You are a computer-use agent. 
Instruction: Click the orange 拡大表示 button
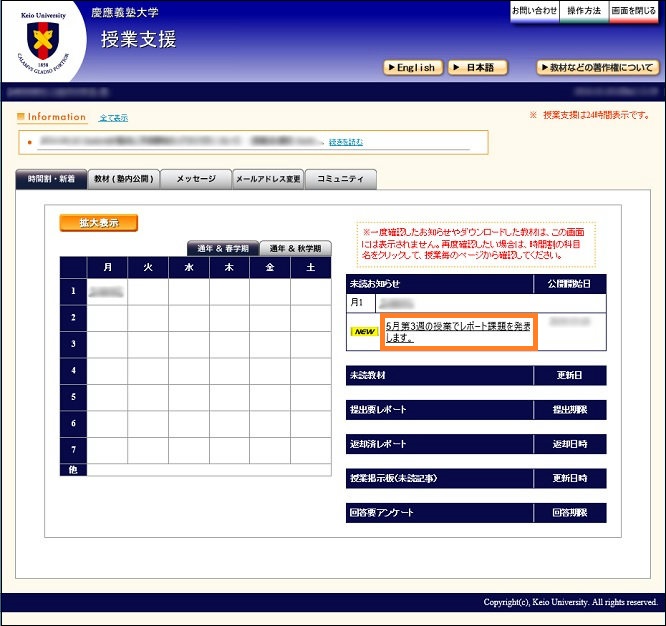click(x=98, y=223)
